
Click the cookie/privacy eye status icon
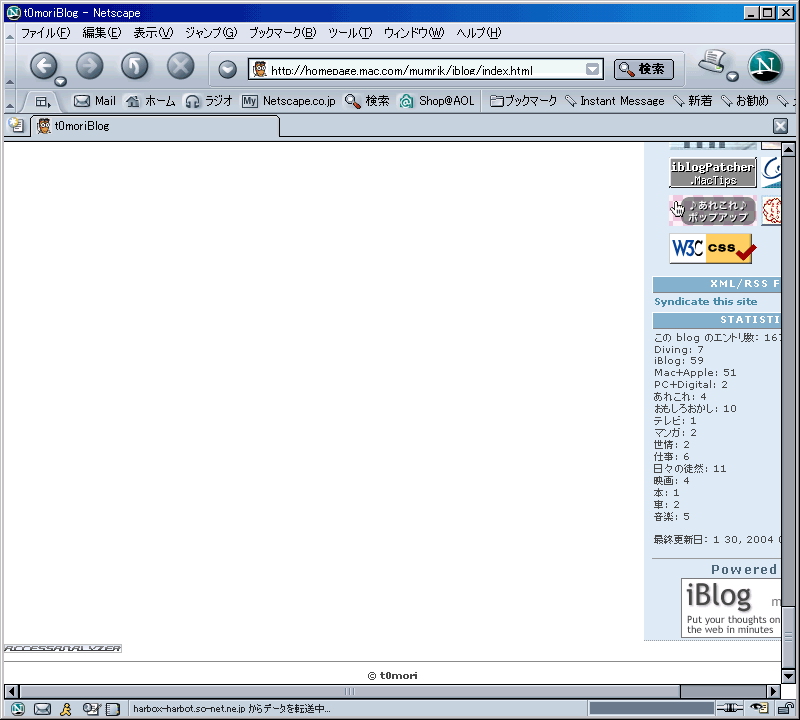point(760,708)
